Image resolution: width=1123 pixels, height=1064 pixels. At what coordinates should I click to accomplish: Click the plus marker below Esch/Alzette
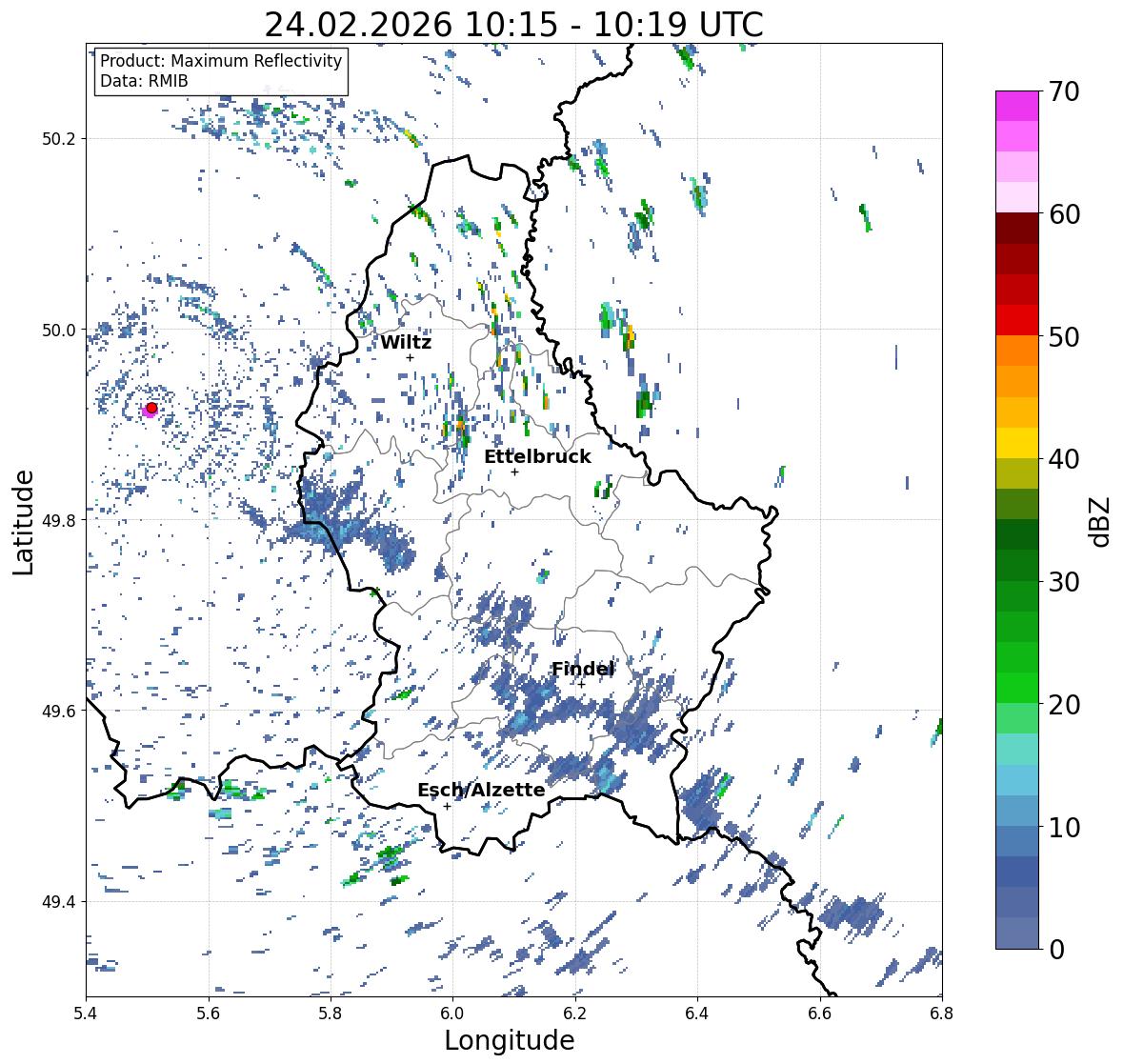click(x=447, y=806)
